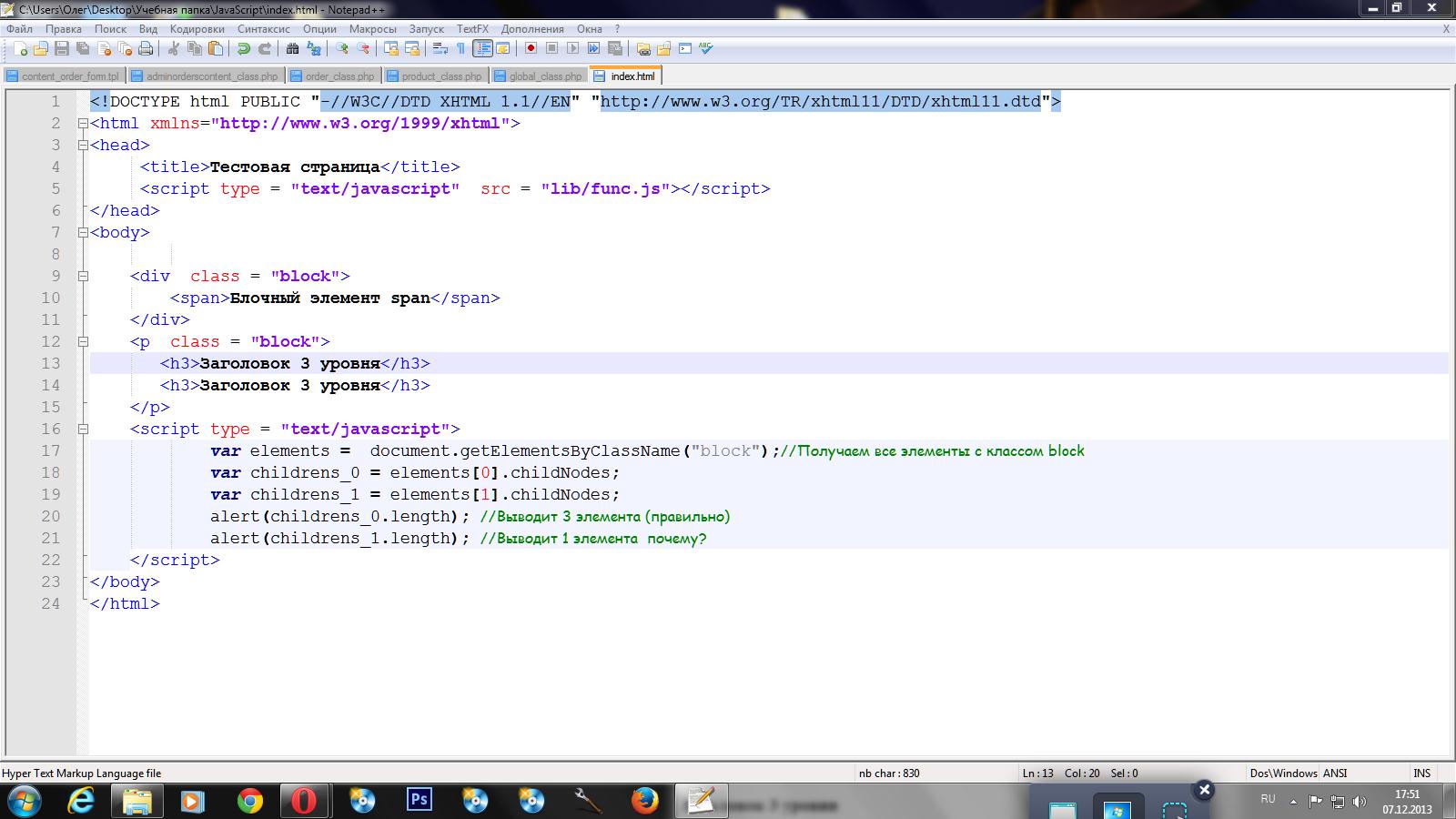Click line number 21 in the margin
Screen dimensions: 1456x819
coord(51,538)
